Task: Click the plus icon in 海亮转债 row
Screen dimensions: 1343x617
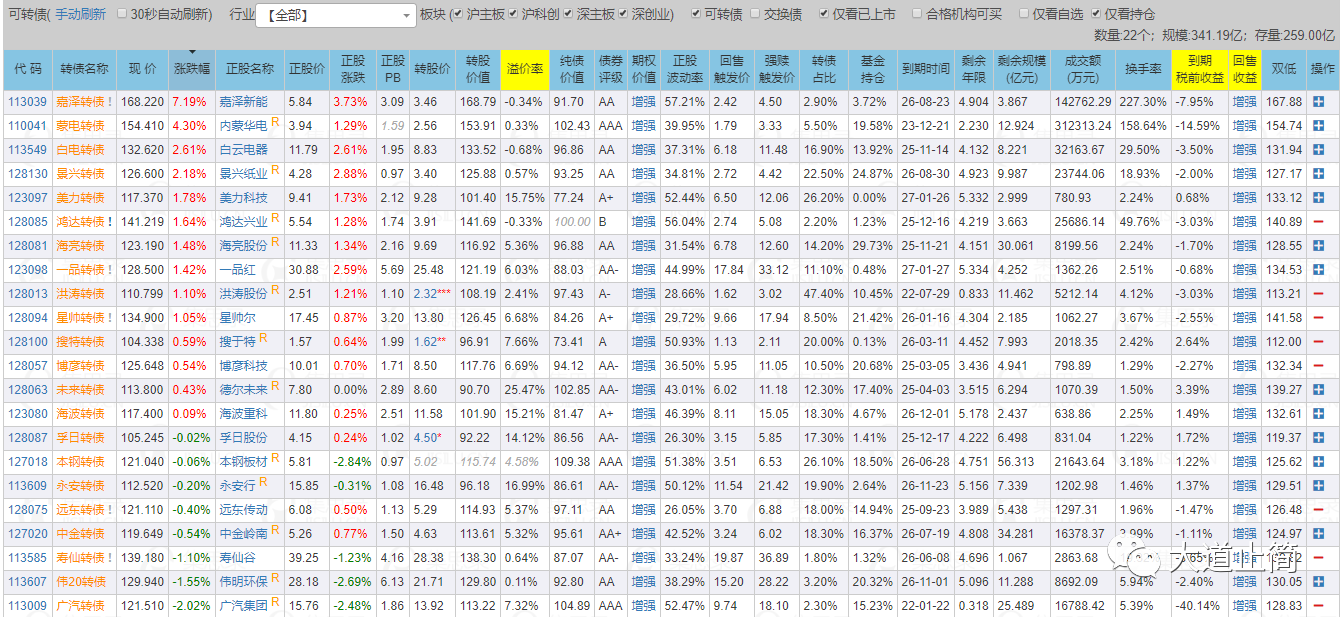Action: [1321, 246]
